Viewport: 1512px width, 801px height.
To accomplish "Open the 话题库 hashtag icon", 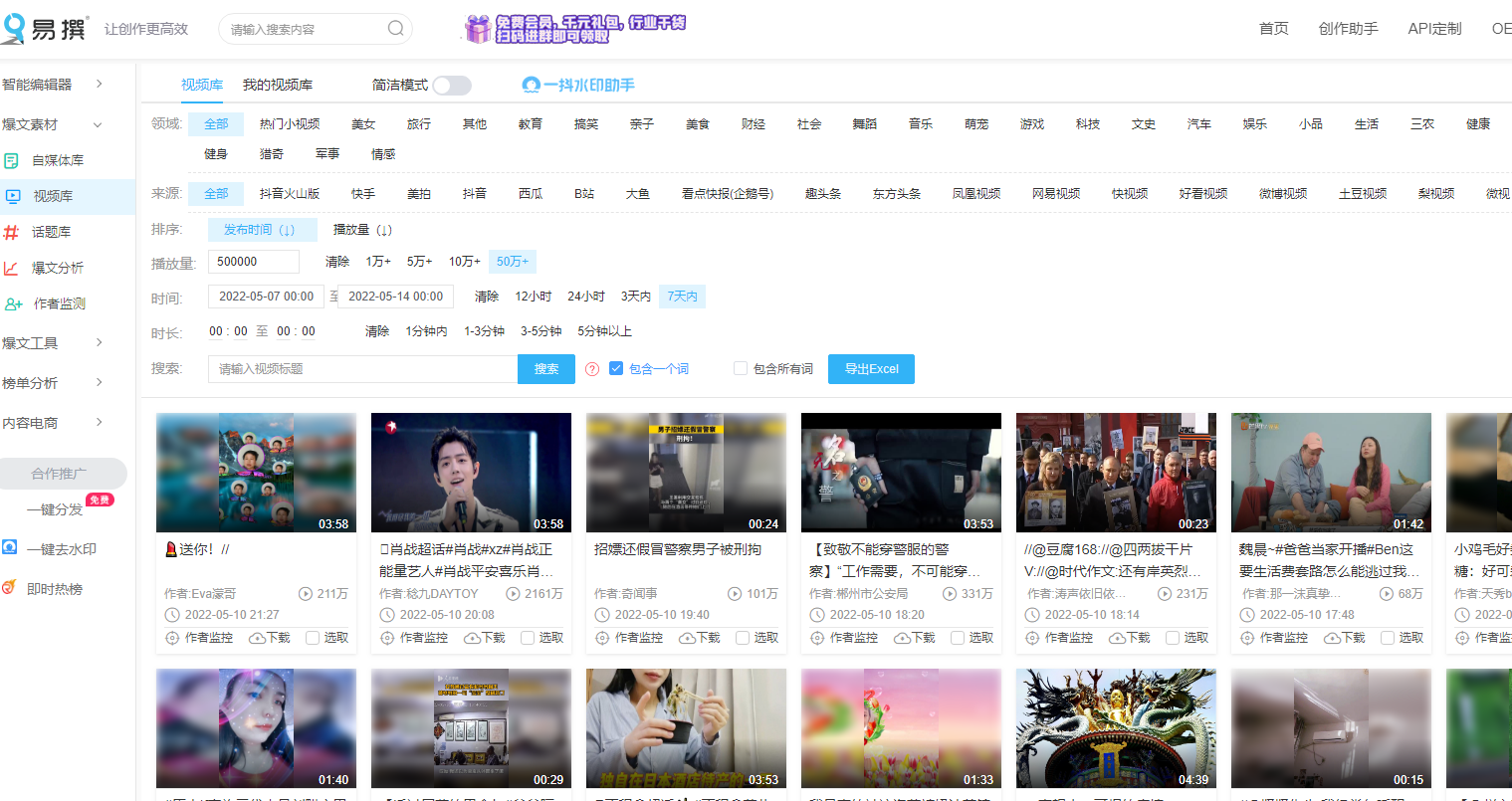I will (x=12, y=232).
